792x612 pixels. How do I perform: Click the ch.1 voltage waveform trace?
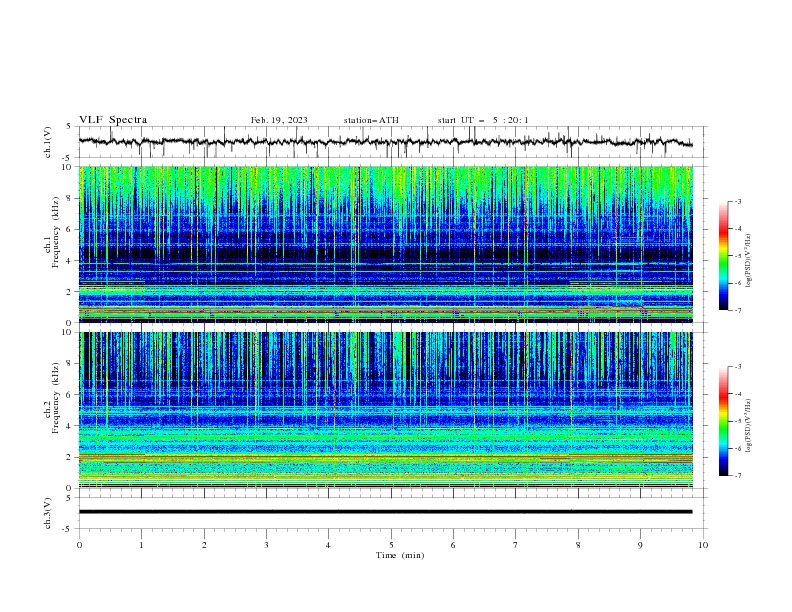click(x=385, y=142)
